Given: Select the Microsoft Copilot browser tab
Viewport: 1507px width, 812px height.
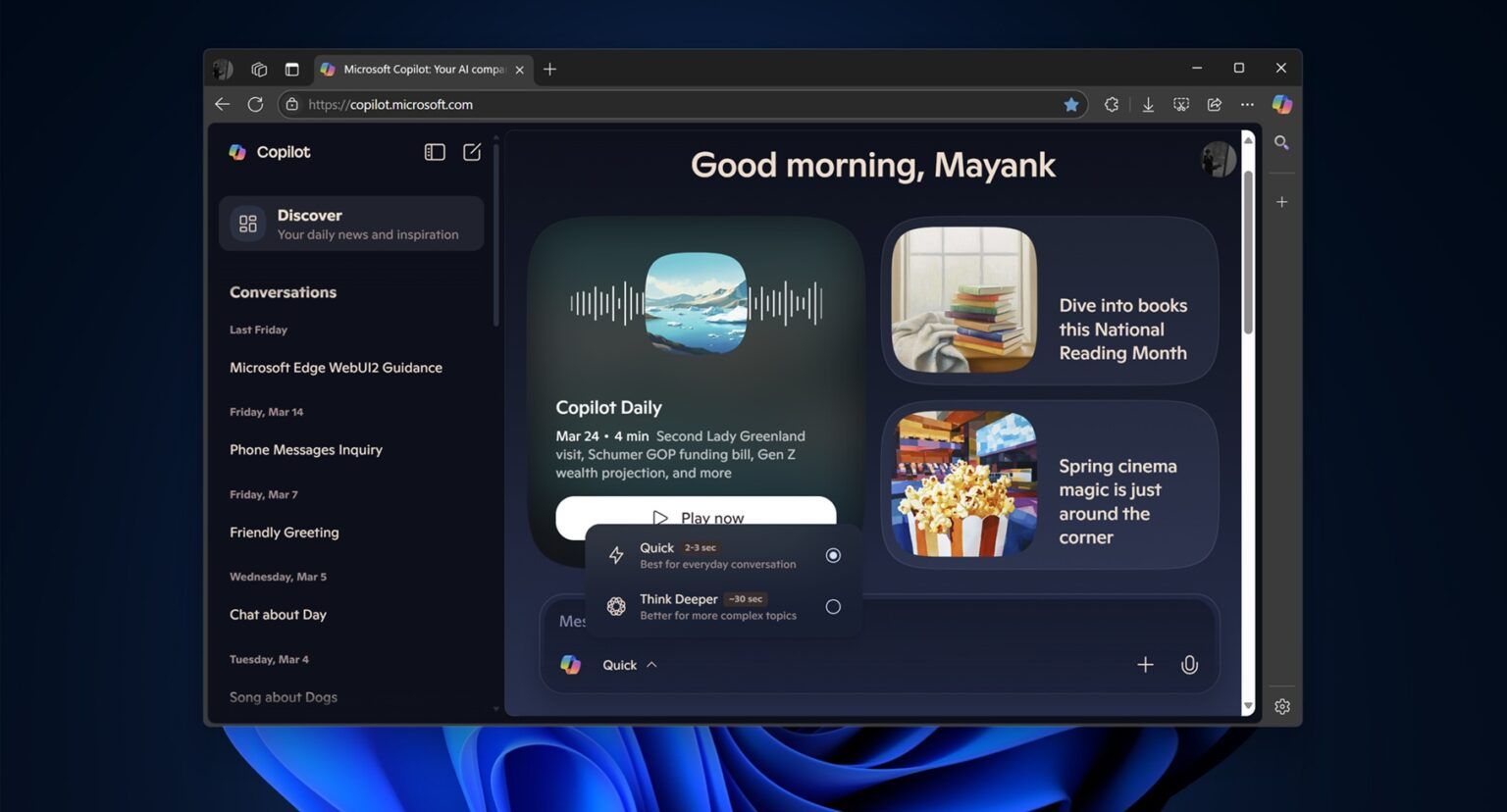Looking at the screenshot, I should 424,70.
